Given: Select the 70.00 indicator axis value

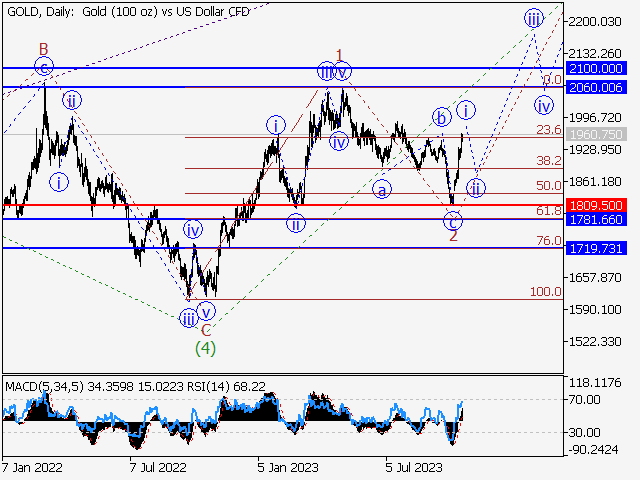Looking at the screenshot, I should pos(584,400).
